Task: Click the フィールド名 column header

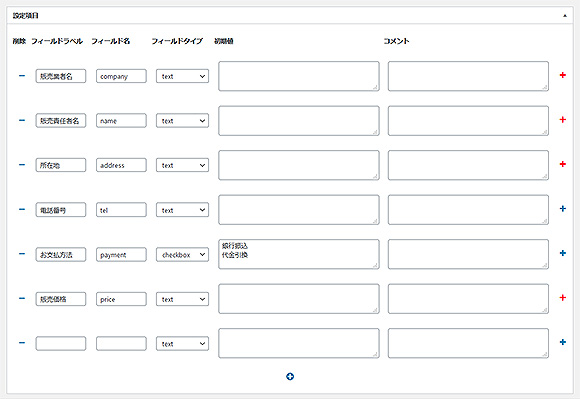Action: [x=111, y=41]
